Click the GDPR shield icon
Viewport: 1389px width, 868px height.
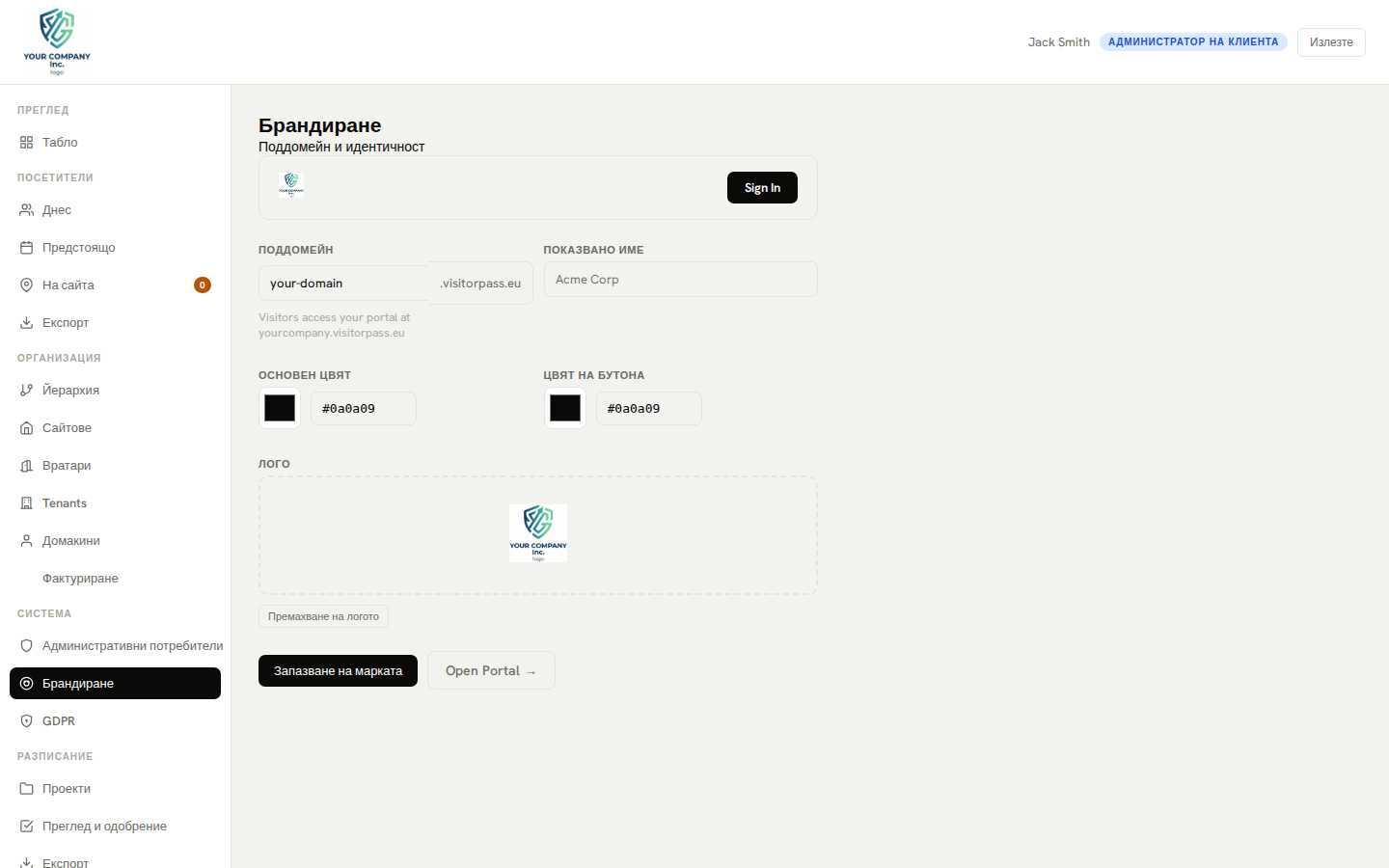coord(26,721)
